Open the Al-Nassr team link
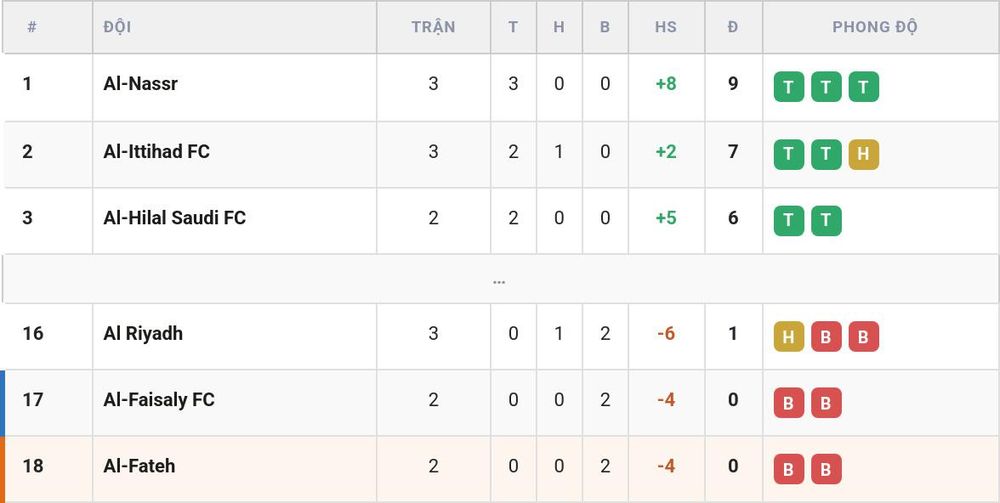This screenshot has width=1000, height=503. [x=140, y=84]
